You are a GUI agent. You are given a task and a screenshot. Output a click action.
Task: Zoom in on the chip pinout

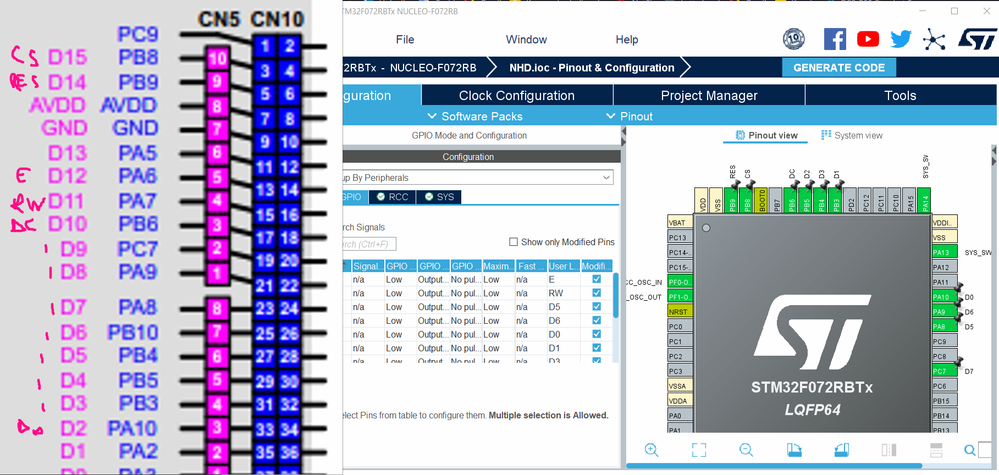pyautogui.click(x=651, y=450)
